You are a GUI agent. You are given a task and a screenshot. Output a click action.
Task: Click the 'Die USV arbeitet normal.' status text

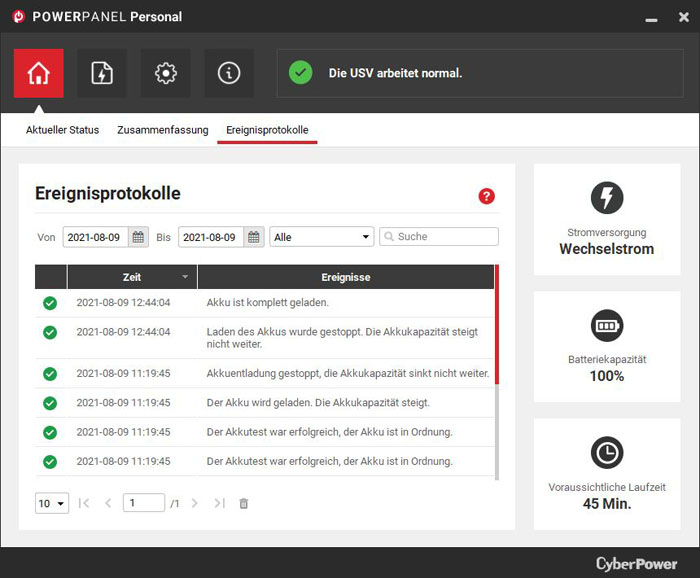point(395,73)
